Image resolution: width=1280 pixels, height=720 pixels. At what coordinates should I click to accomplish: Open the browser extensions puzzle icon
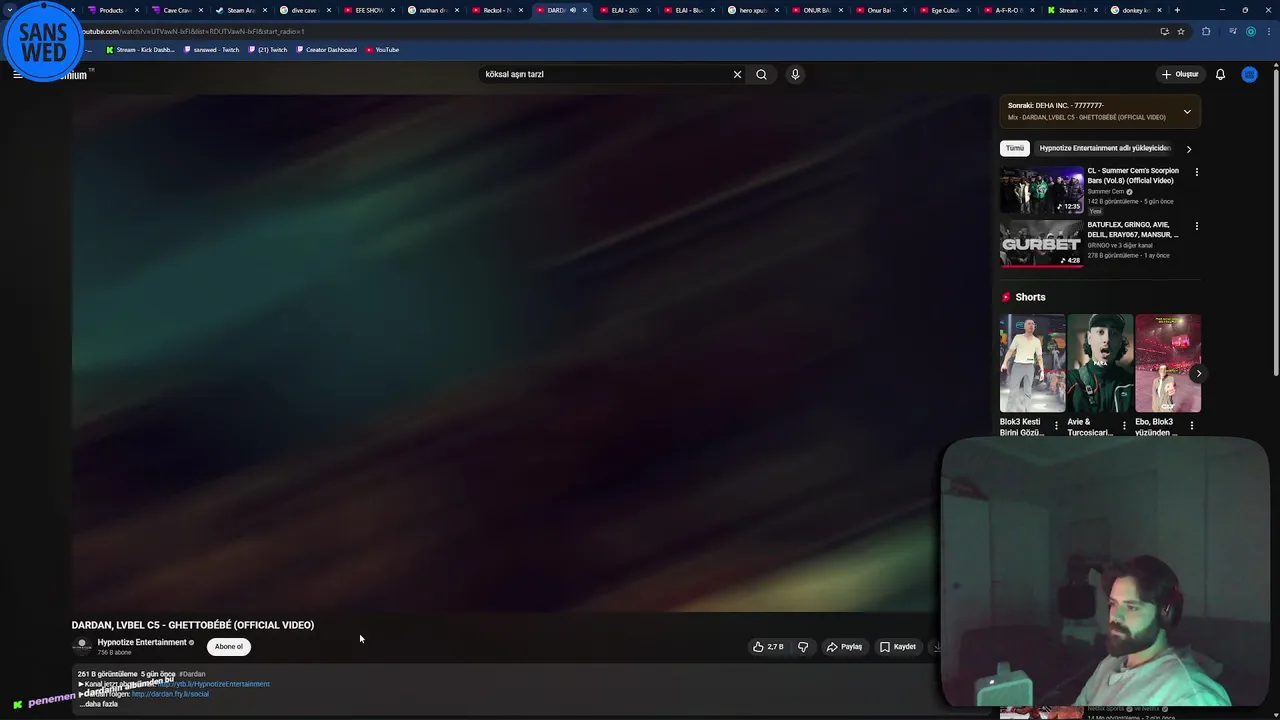click(1205, 31)
